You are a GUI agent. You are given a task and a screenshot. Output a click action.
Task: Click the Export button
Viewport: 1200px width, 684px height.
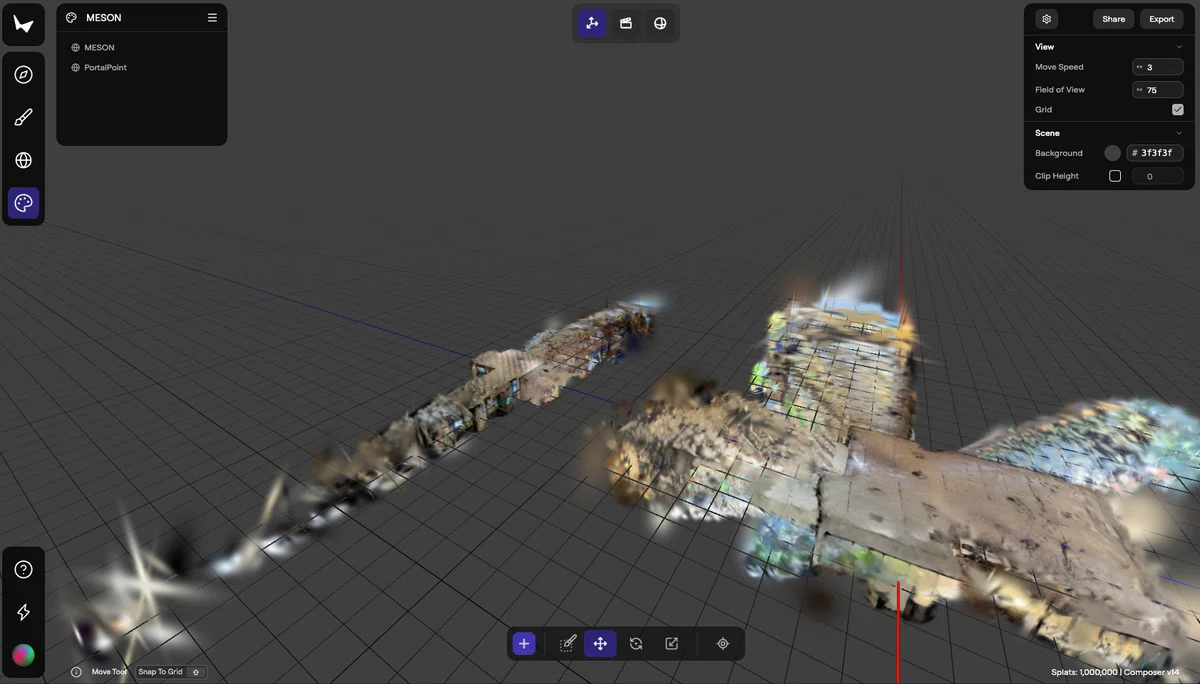click(x=1162, y=19)
